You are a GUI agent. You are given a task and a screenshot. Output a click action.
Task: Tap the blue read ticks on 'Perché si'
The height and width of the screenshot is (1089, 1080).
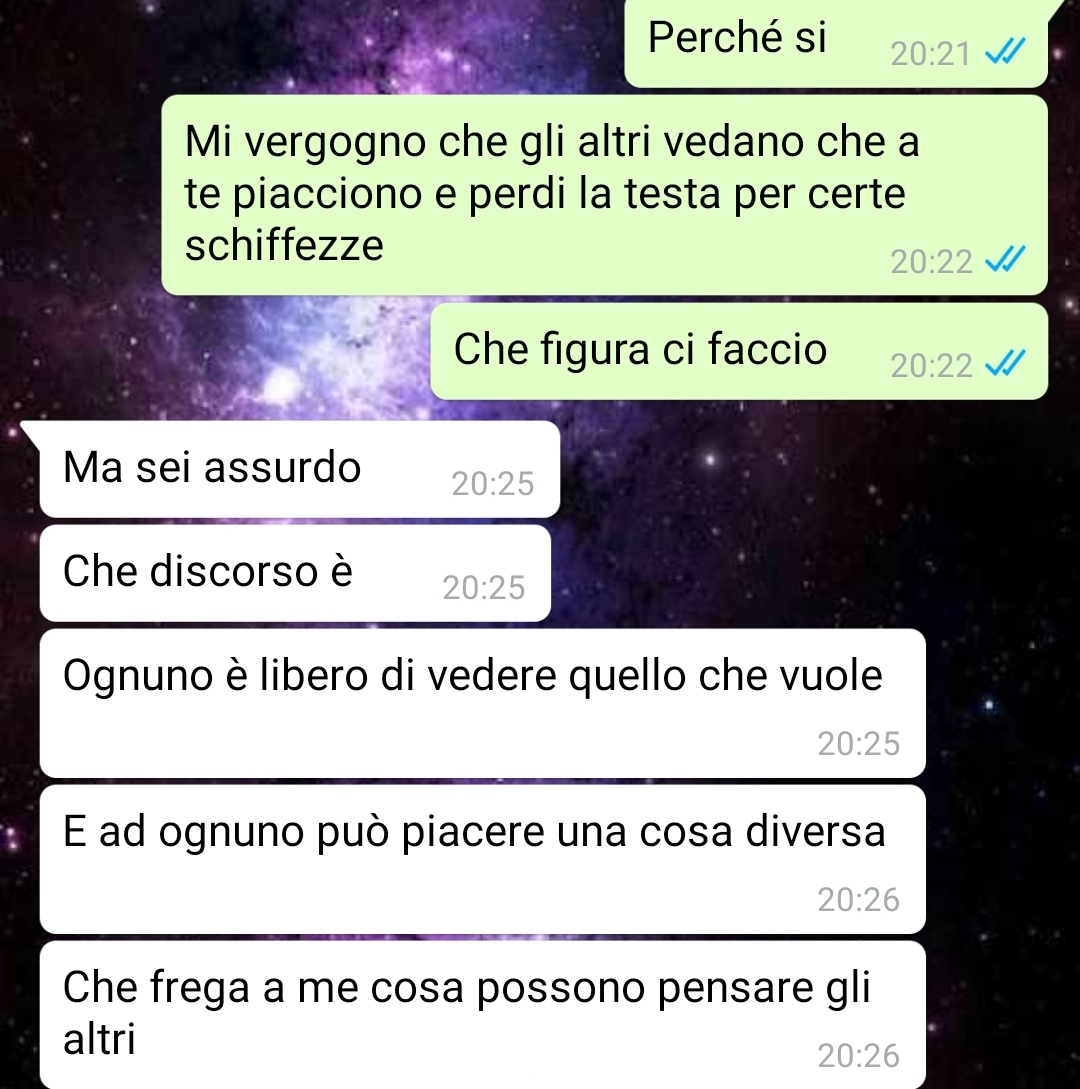click(1005, 52)
